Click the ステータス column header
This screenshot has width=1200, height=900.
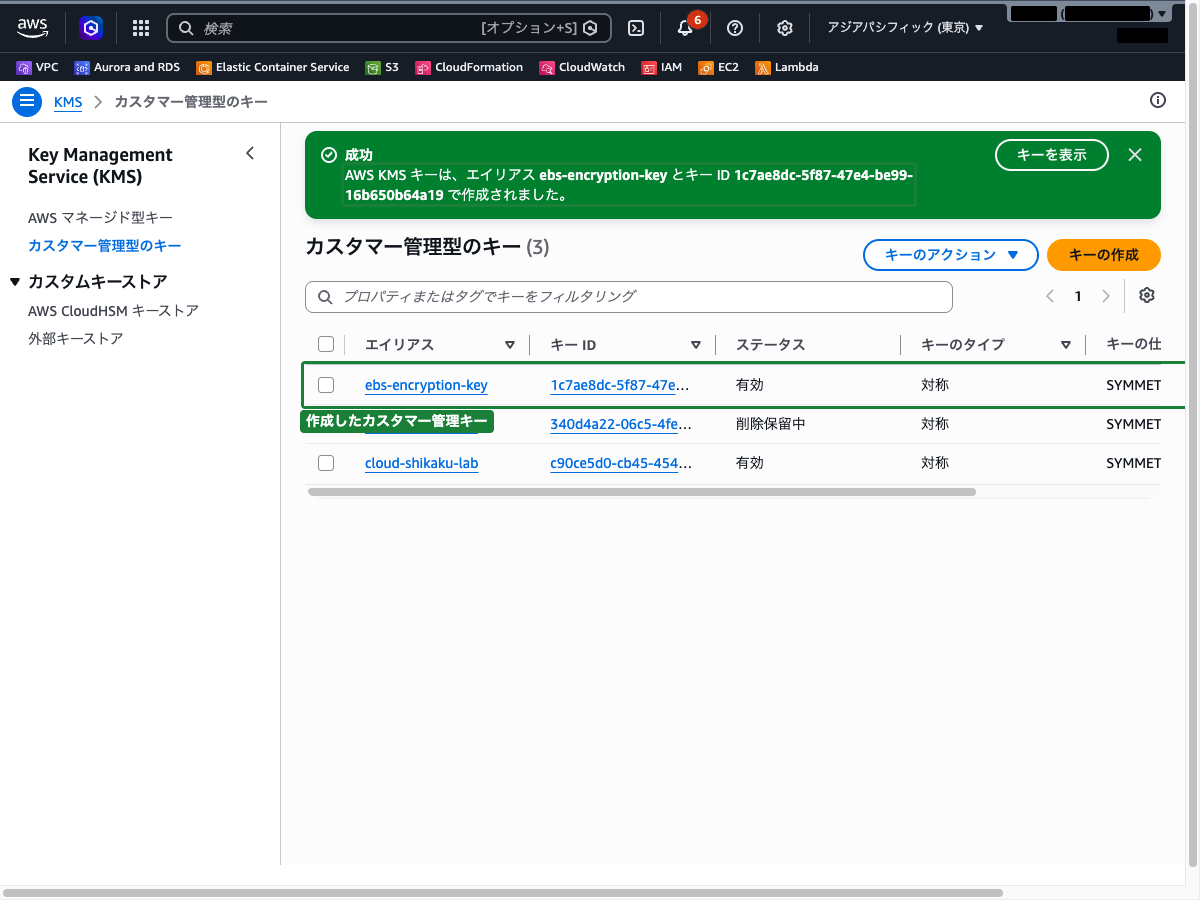point(771,345)
